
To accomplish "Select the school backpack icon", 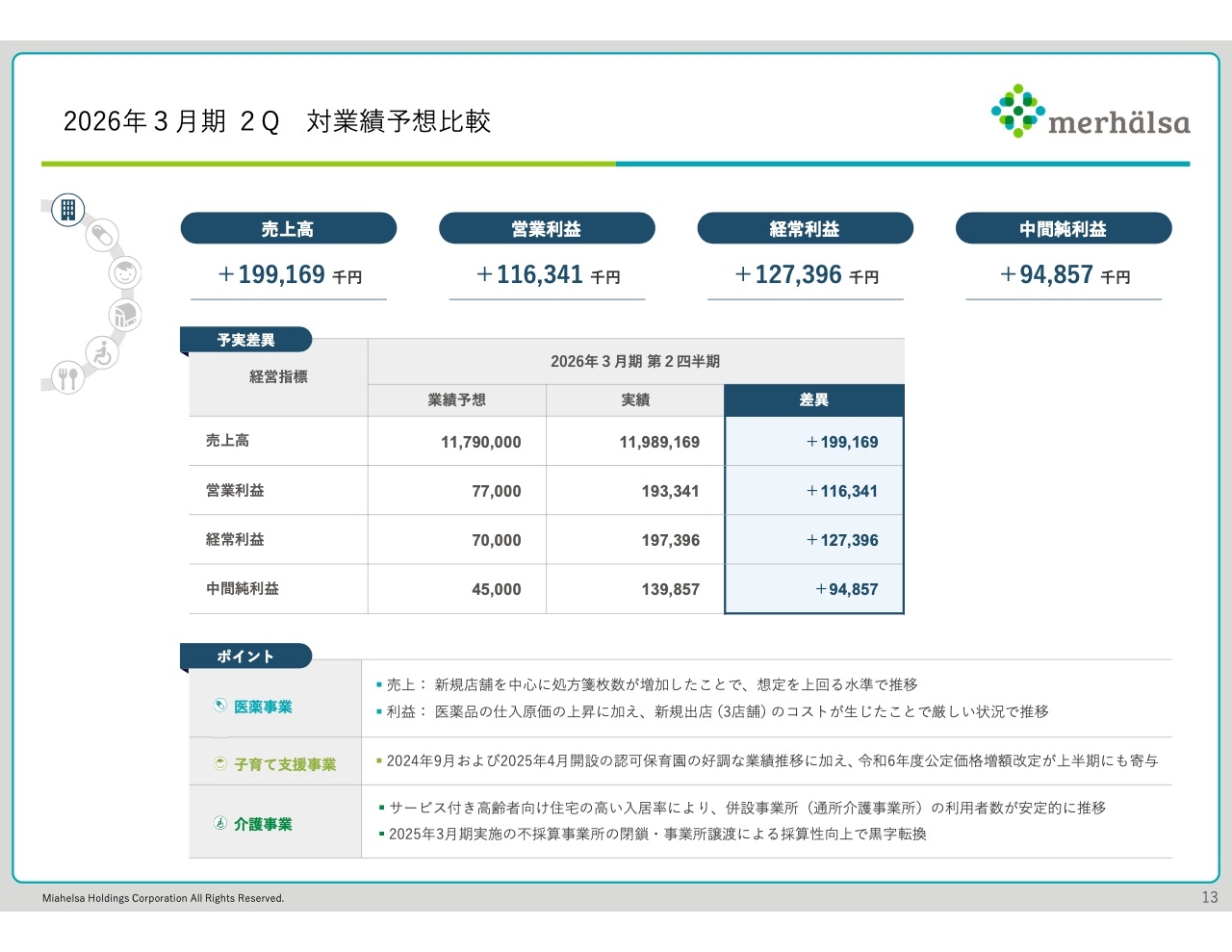I will point(124,315).
